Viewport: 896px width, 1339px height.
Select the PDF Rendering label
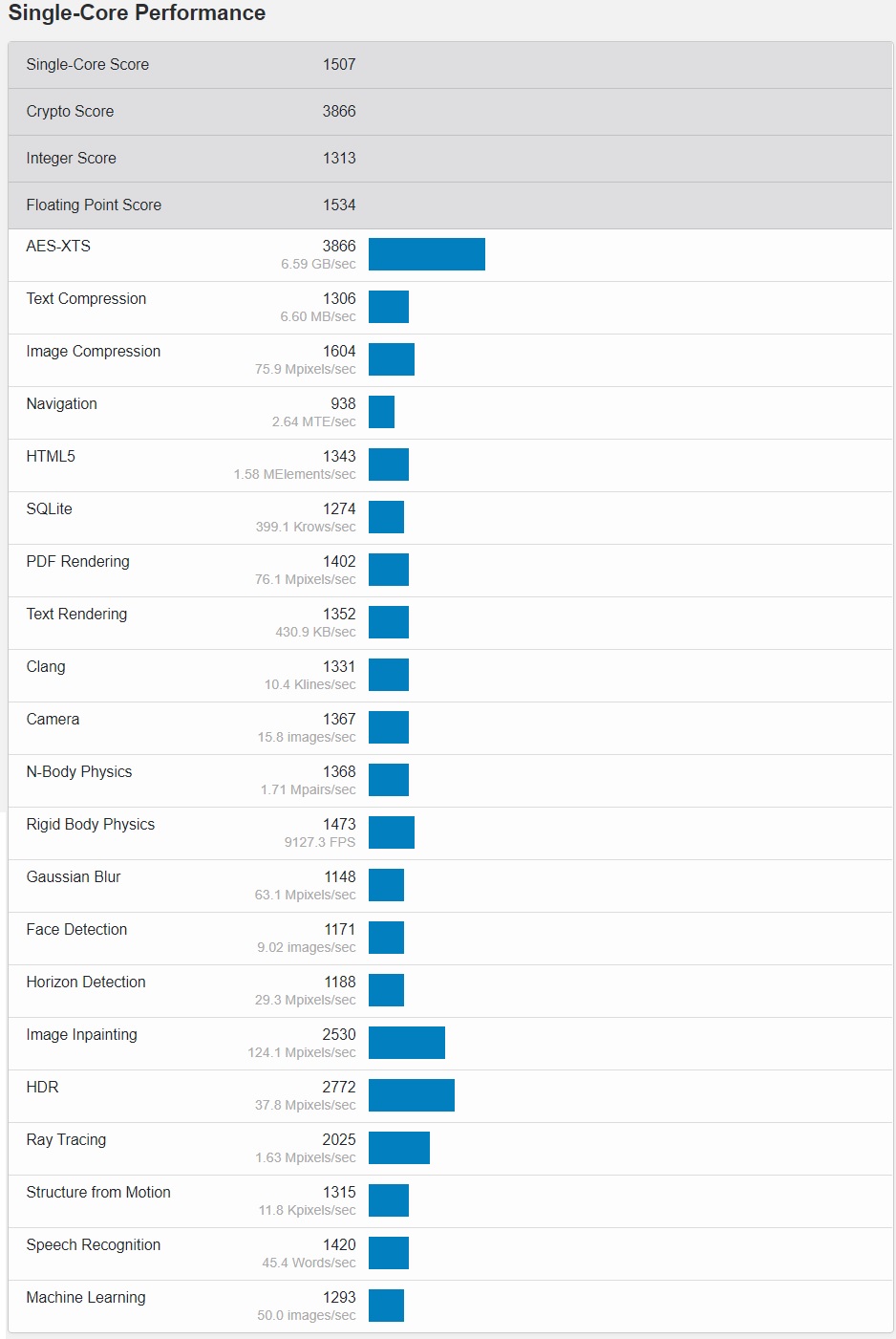(77, 562)
